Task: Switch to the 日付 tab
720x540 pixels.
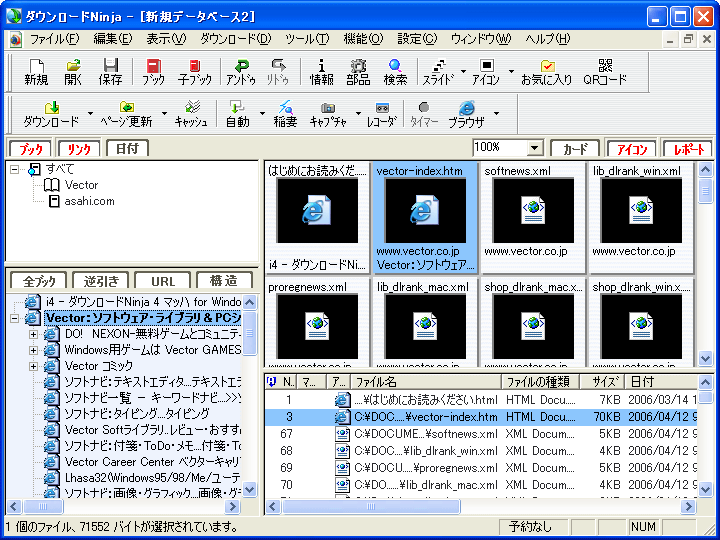Action: click(127, 149)
